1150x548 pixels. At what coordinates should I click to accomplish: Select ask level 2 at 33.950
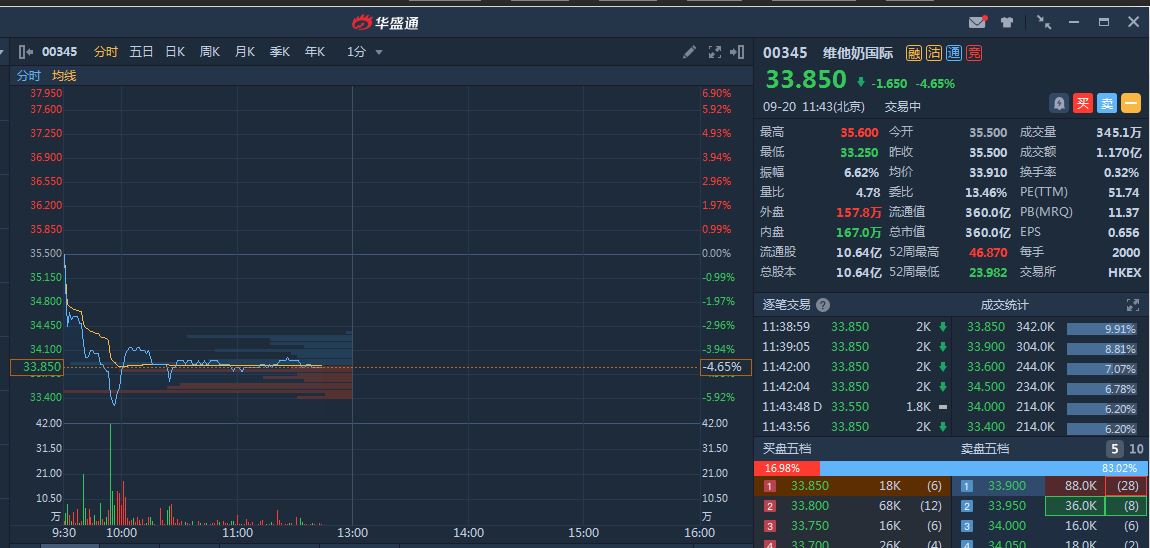pyautogui.click(x=1050, y=505)
